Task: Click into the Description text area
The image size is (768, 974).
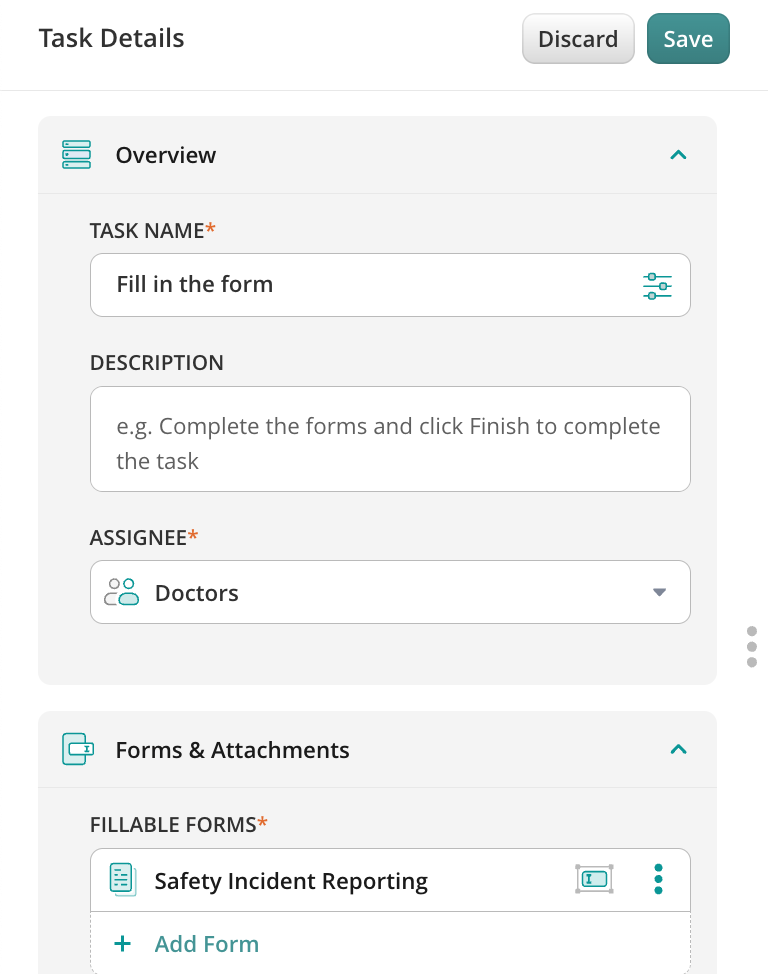Action: click(390, 439)
